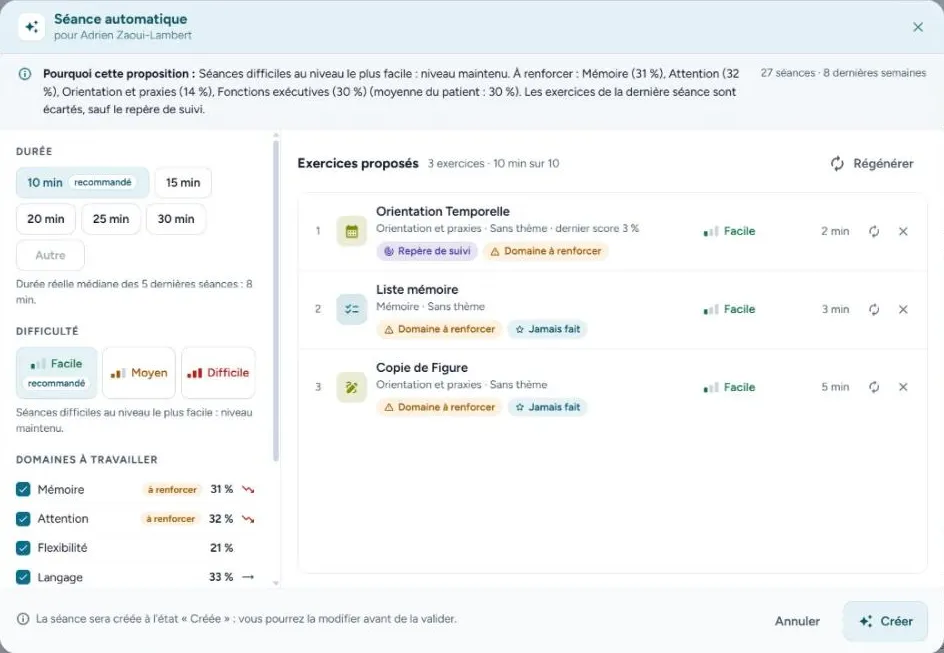Click Jamais fait tag under Copie de Figure
Image resolution: width=944 pixels, height=653 pixels.
click(547, 407)
